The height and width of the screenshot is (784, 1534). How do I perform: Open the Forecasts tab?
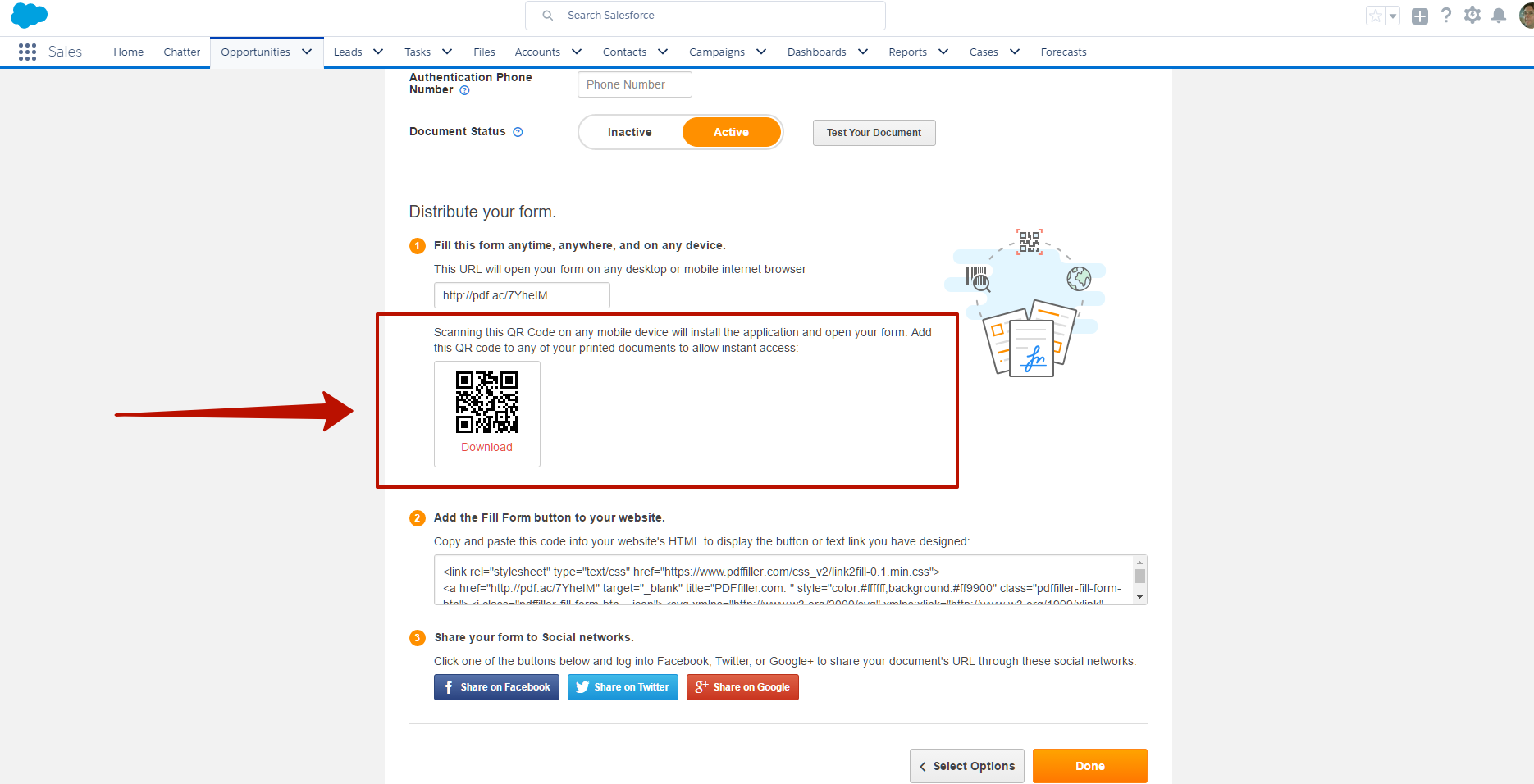click(1063, 52)
